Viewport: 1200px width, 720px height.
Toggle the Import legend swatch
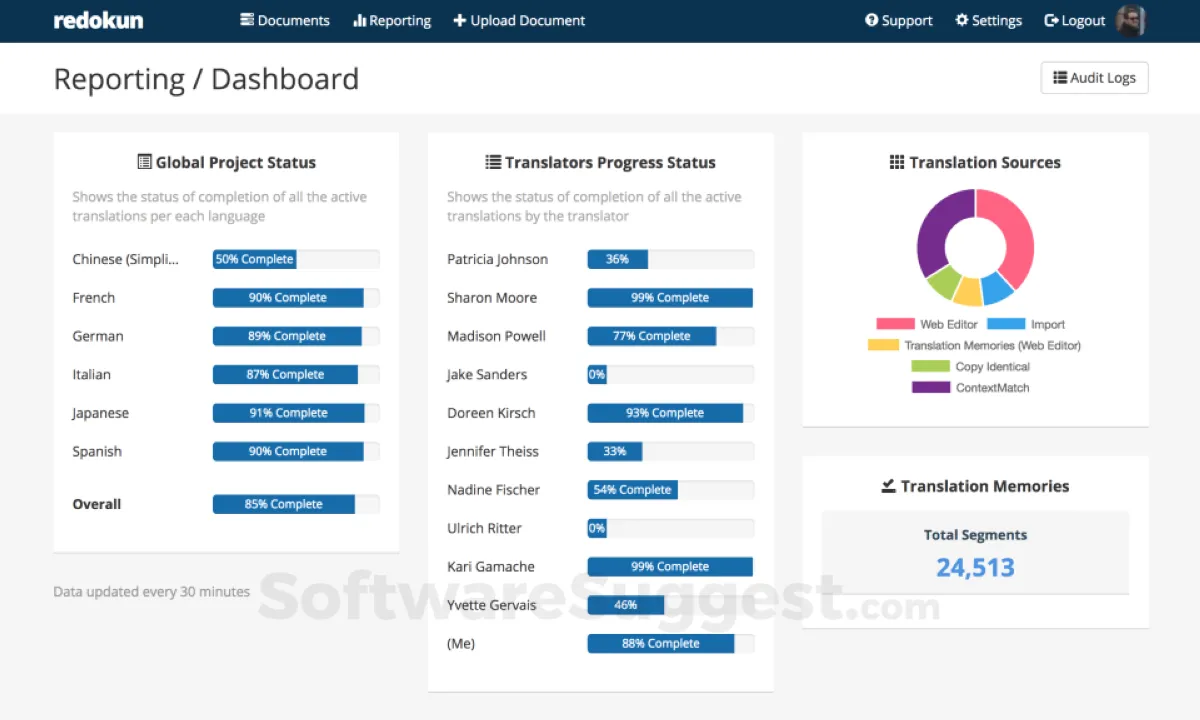(x=1006, y=324)
